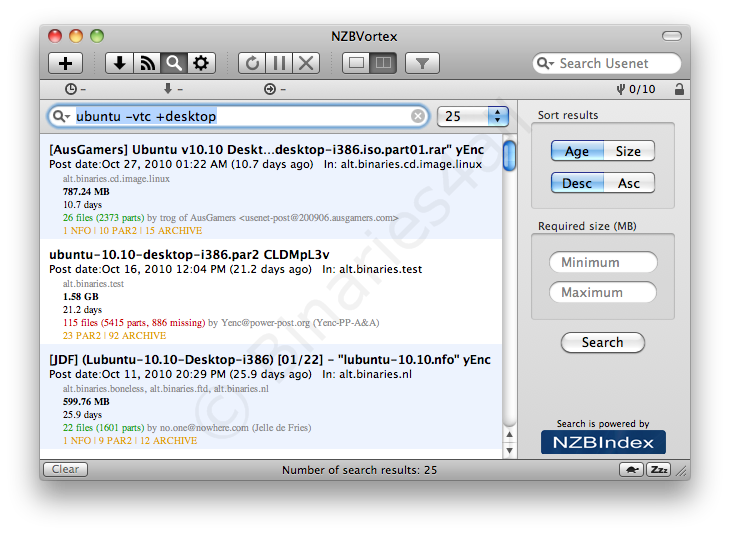The height and width of the screenshot is (535, 730).
Task: Click the green zoom window button
Action: [x=97, y=36]
